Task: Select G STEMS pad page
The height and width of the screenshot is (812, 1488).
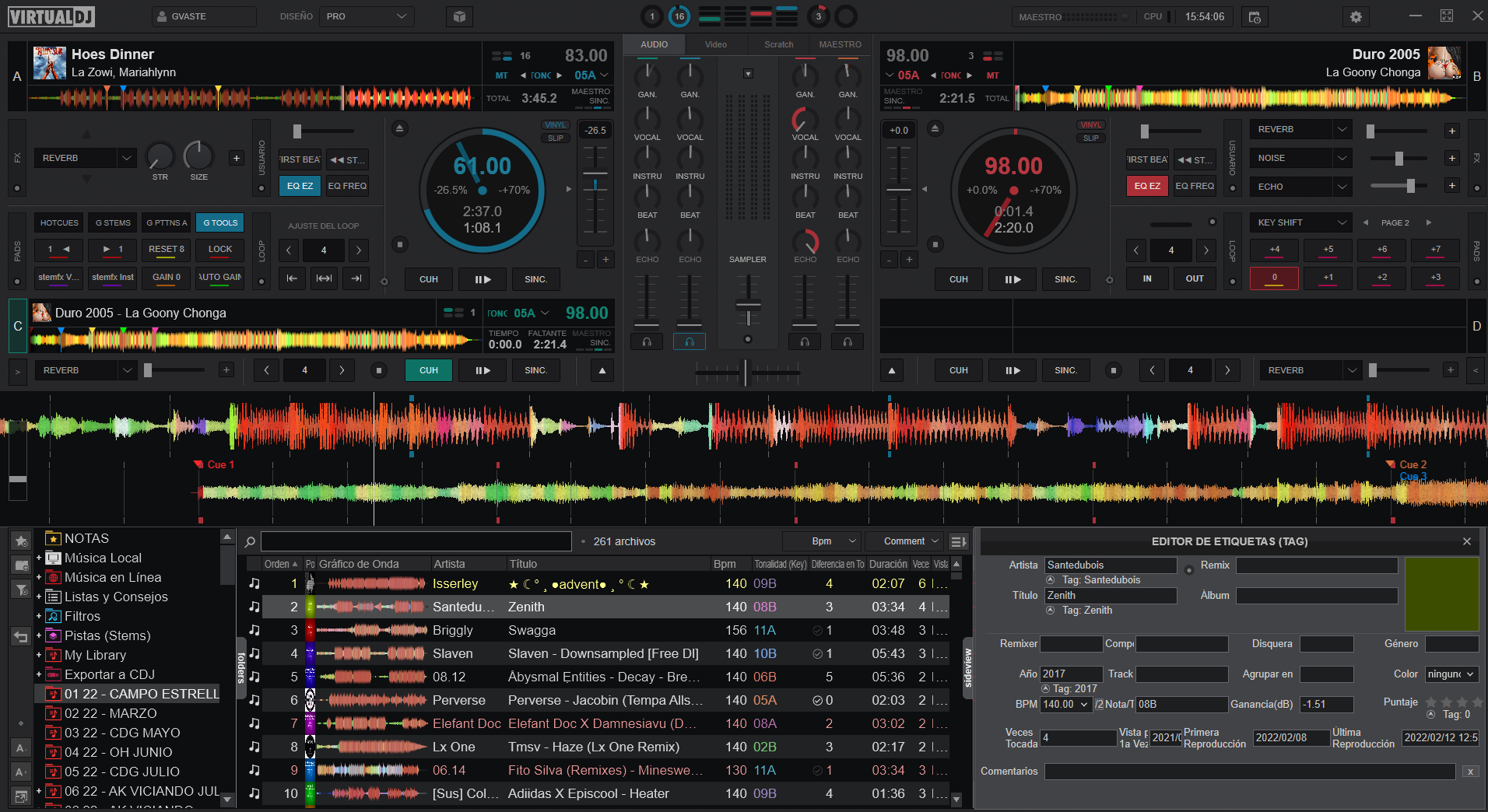Action: tap(113, 223)
